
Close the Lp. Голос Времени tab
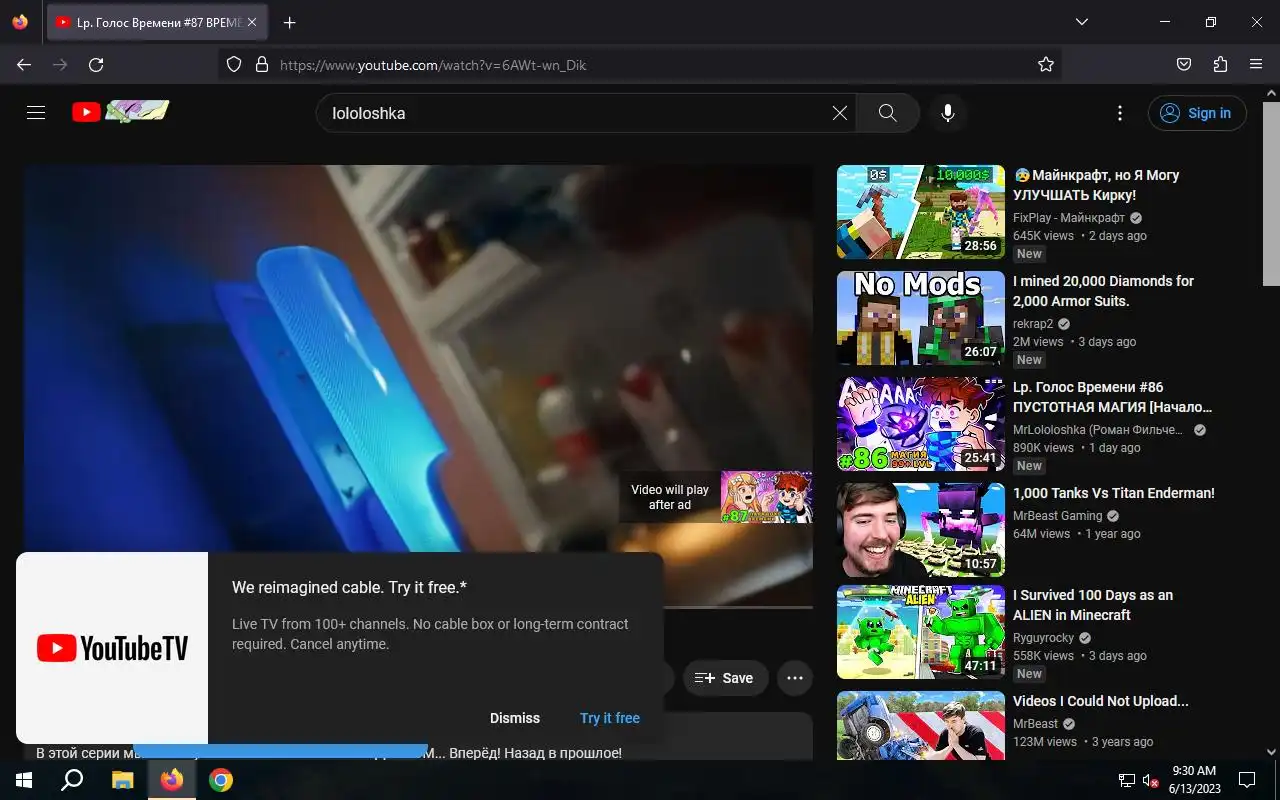252,22
